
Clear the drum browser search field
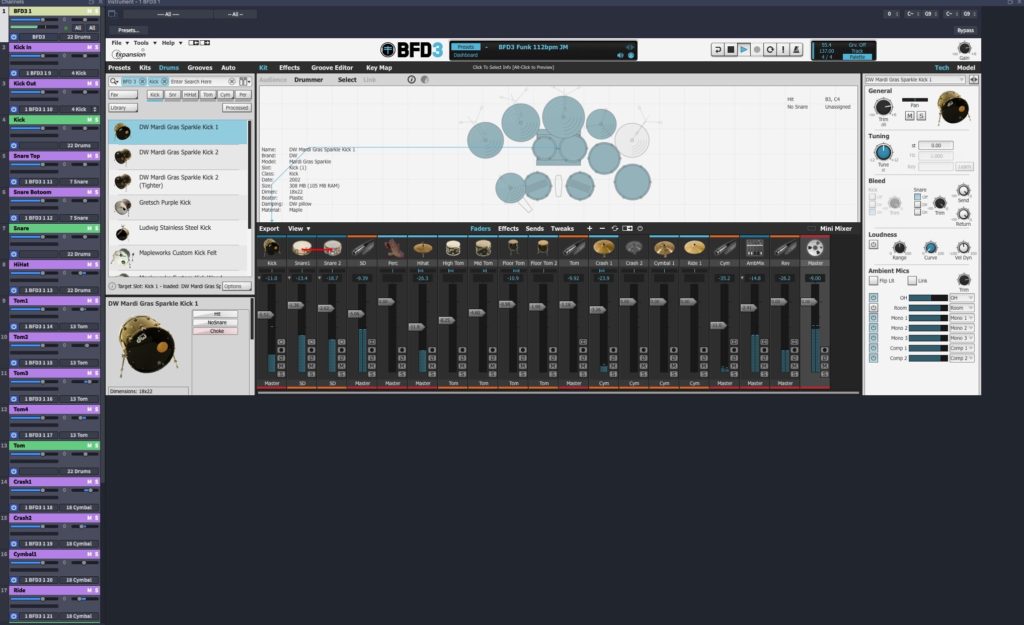231,82
